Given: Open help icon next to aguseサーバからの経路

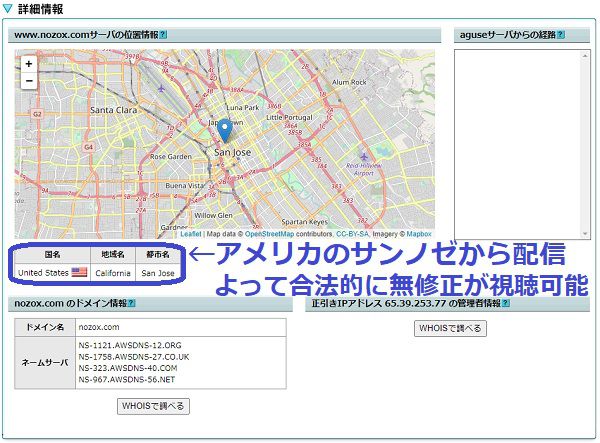Looking at the screenshot, I should (561, 35).
